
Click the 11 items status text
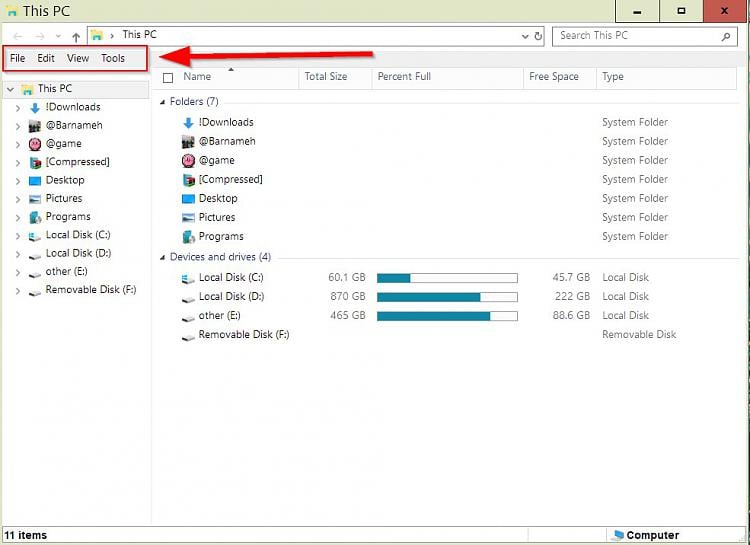[x=26, y=535]
